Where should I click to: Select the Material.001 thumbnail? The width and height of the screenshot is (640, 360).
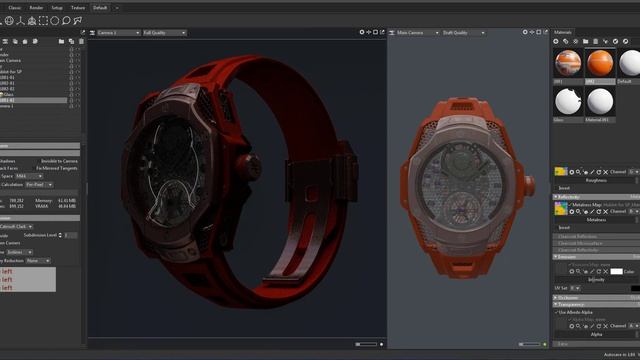pyautogui.click(x=600, y=102)
